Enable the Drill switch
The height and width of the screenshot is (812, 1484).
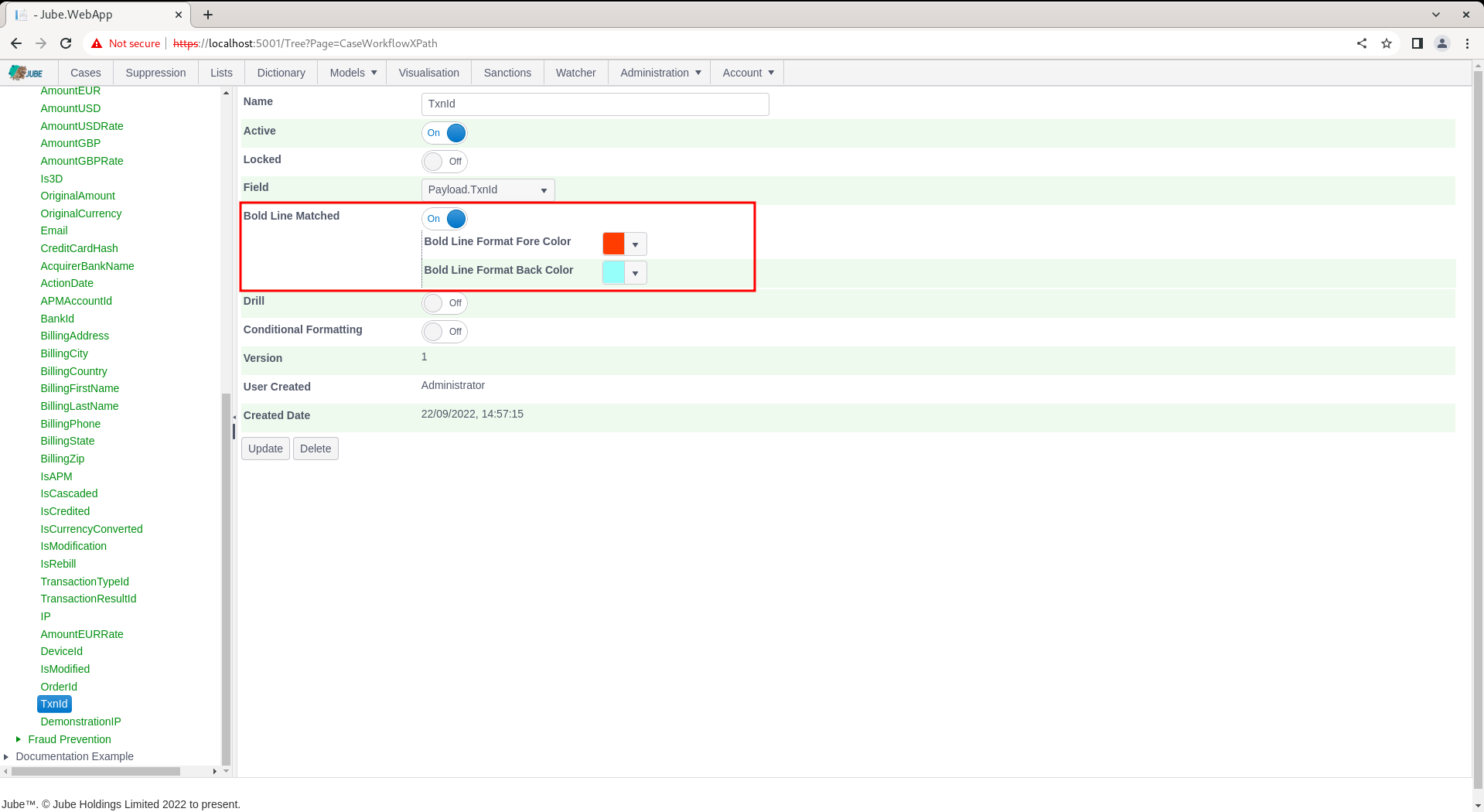(x=445, y=303)
